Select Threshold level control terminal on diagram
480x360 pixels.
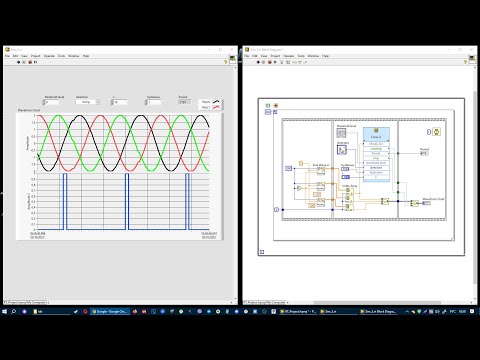(341, 133)
